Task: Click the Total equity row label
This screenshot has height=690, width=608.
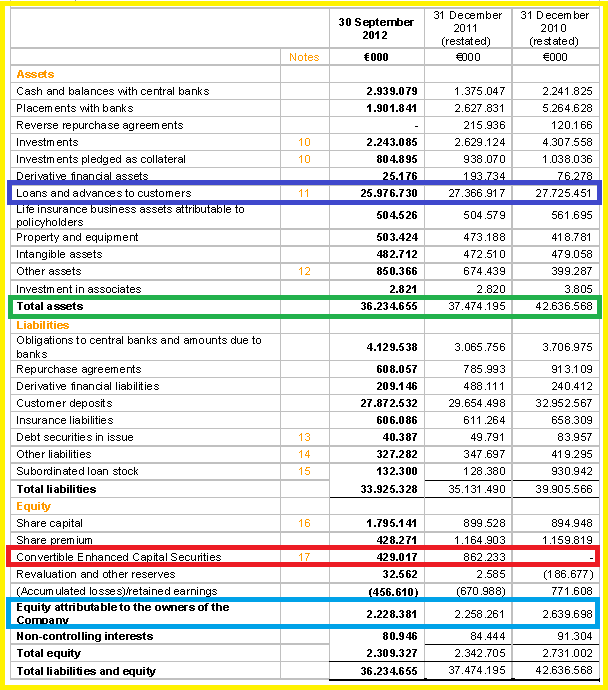Action: [48, 653]
